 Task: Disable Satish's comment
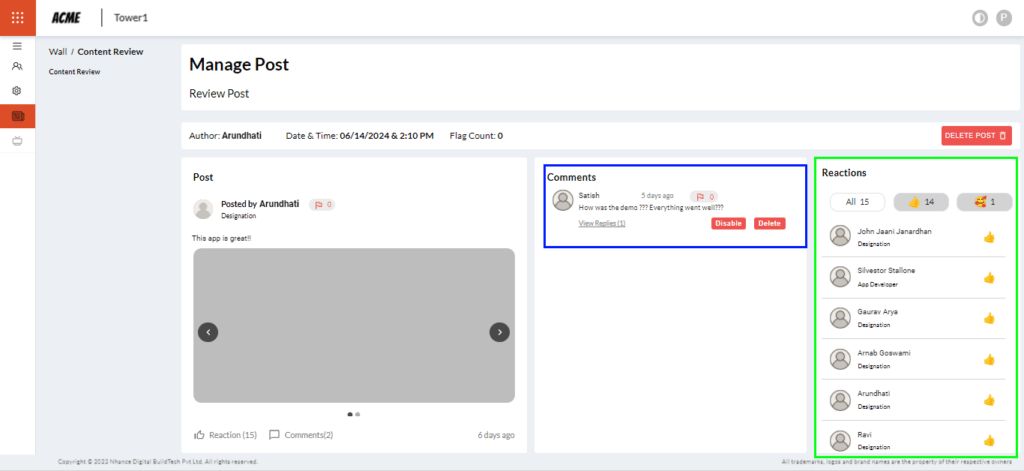[728, 223]
